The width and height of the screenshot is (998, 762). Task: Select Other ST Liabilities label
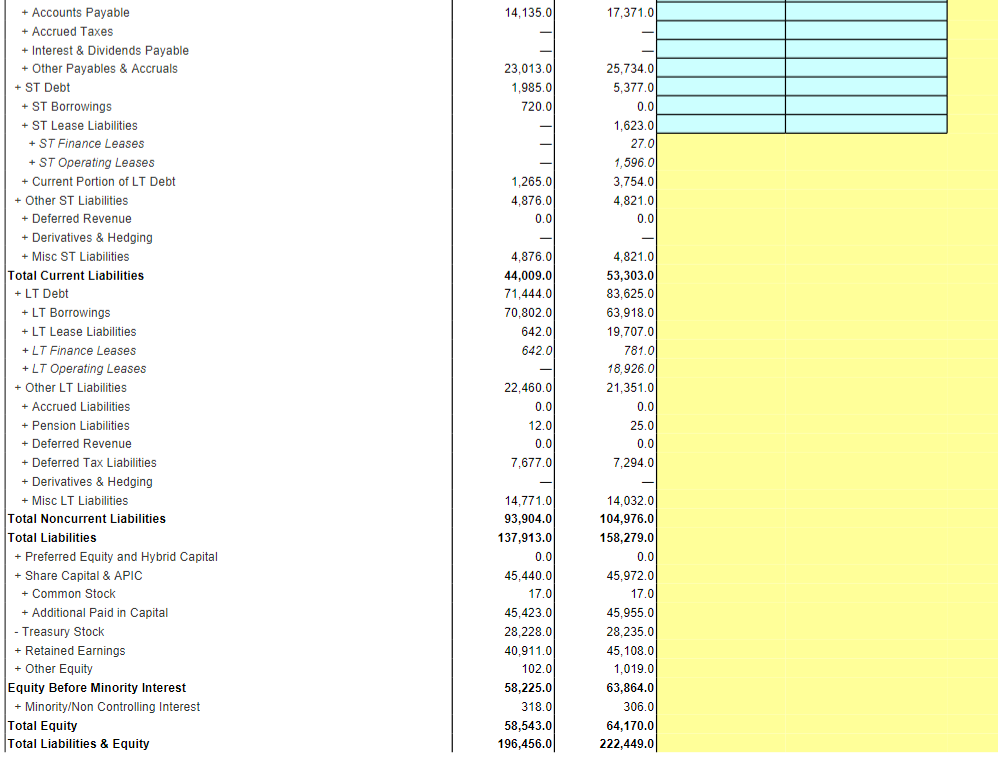pos(76,201)
